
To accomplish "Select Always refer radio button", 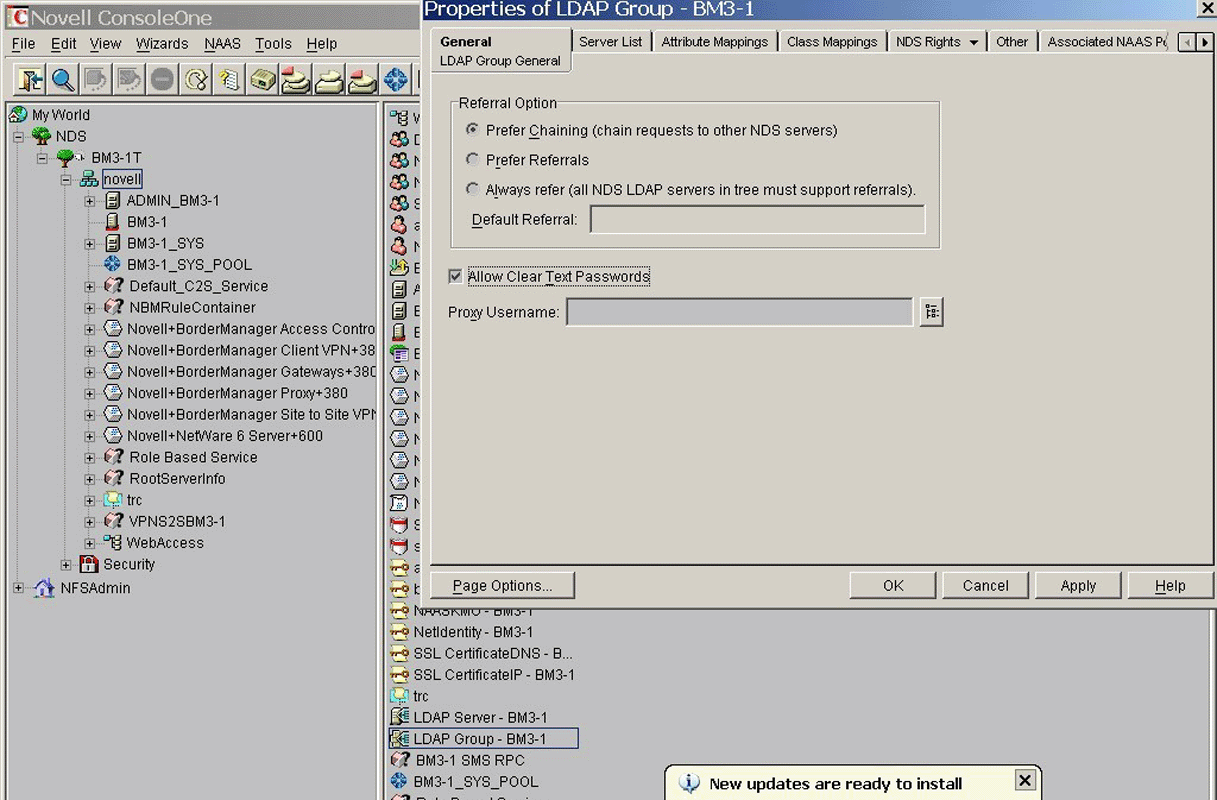I will tap(472, 188).
